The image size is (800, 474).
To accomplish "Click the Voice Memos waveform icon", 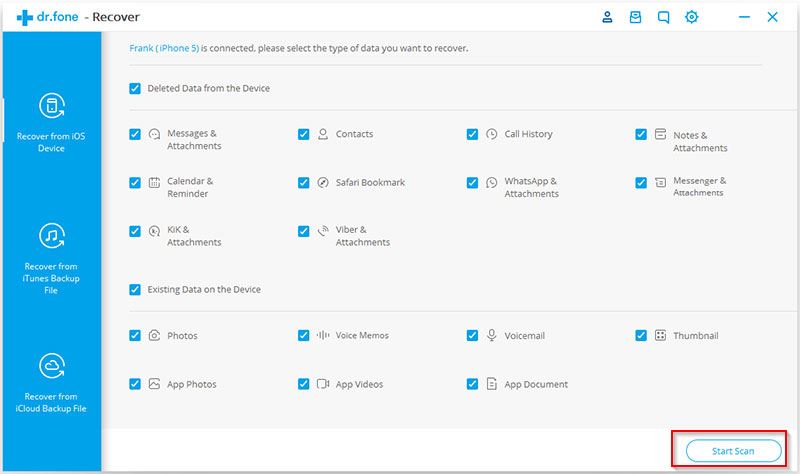I will (323, 335).
